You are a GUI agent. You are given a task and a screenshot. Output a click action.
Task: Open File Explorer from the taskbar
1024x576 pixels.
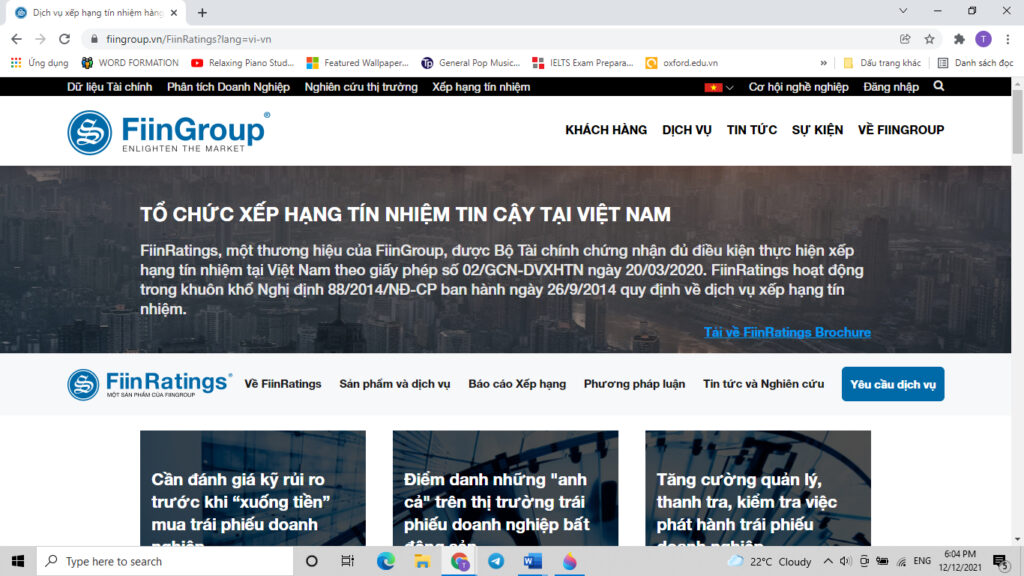coord(422,561)
